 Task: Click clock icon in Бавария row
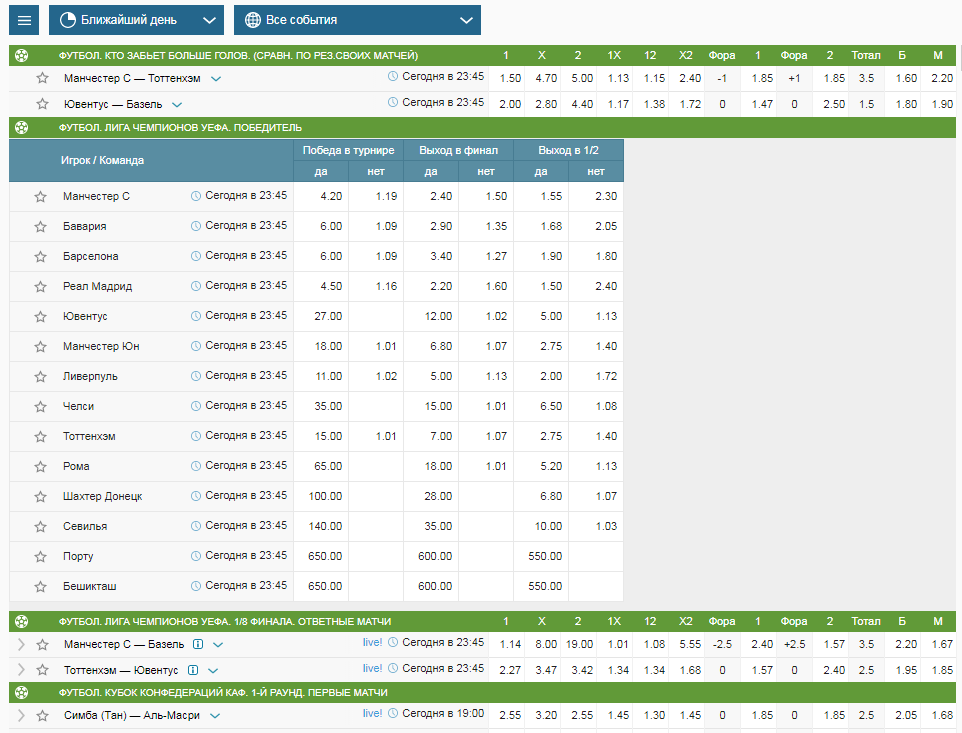click(196, 226)
